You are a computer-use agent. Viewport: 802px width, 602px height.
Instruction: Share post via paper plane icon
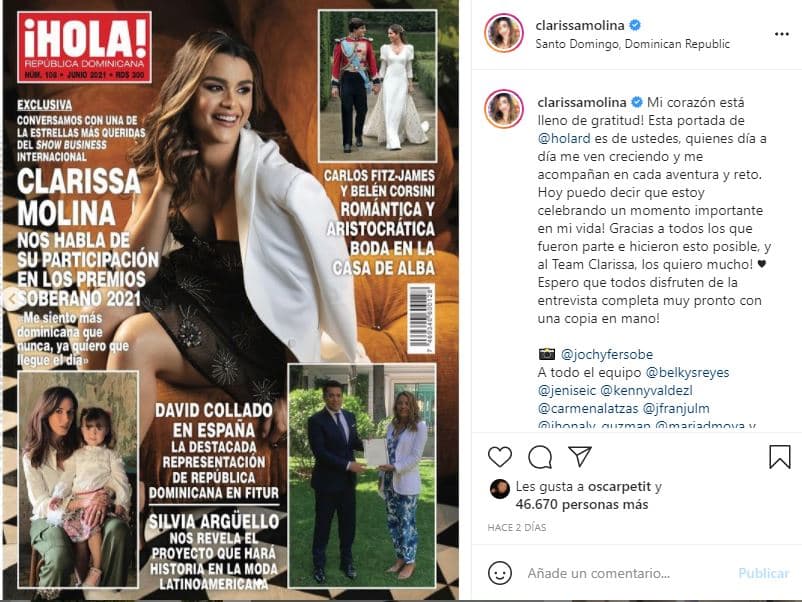(580, 456)
